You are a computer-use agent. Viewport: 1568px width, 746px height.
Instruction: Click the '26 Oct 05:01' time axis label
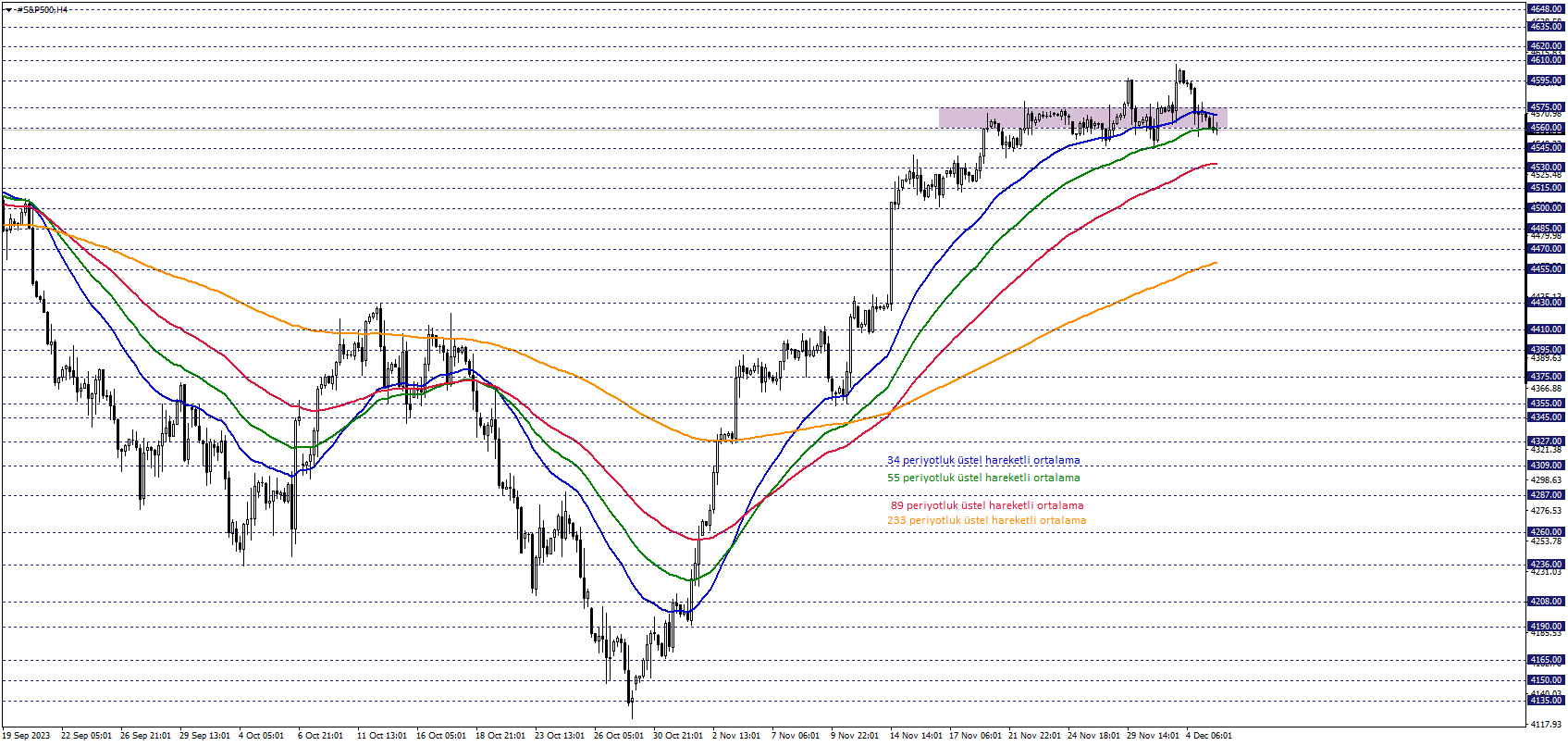coord(619,736)
